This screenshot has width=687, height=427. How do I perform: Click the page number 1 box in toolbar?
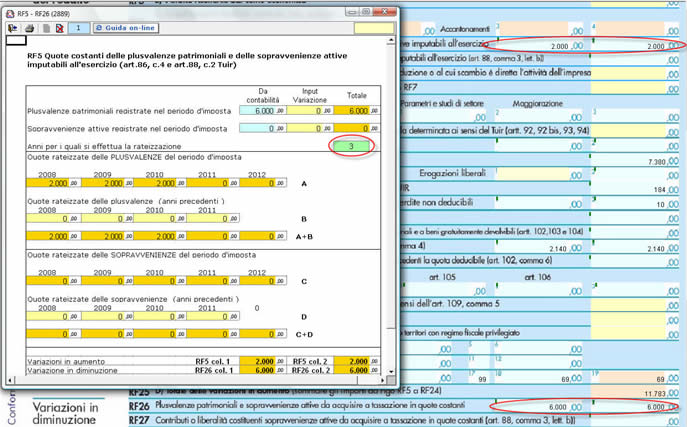click(80, 29)
